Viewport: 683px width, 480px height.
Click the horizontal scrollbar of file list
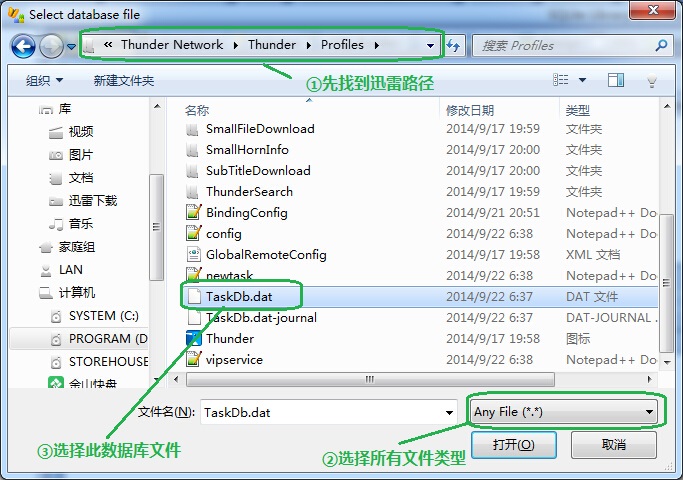[370, 379]
